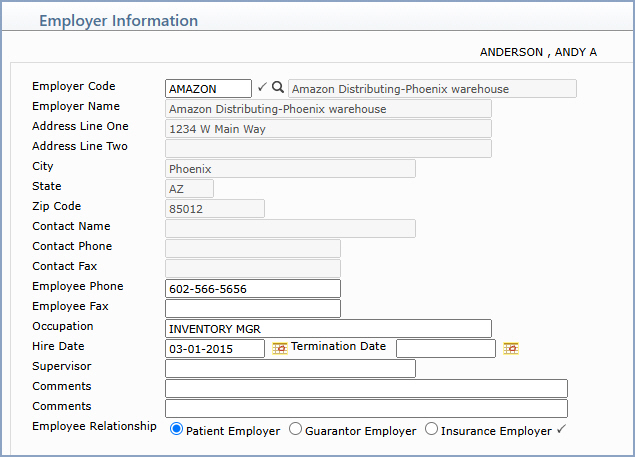Click the Employer Code field containing AMAZON
635x457 pixels.
[x=208, y=88]
